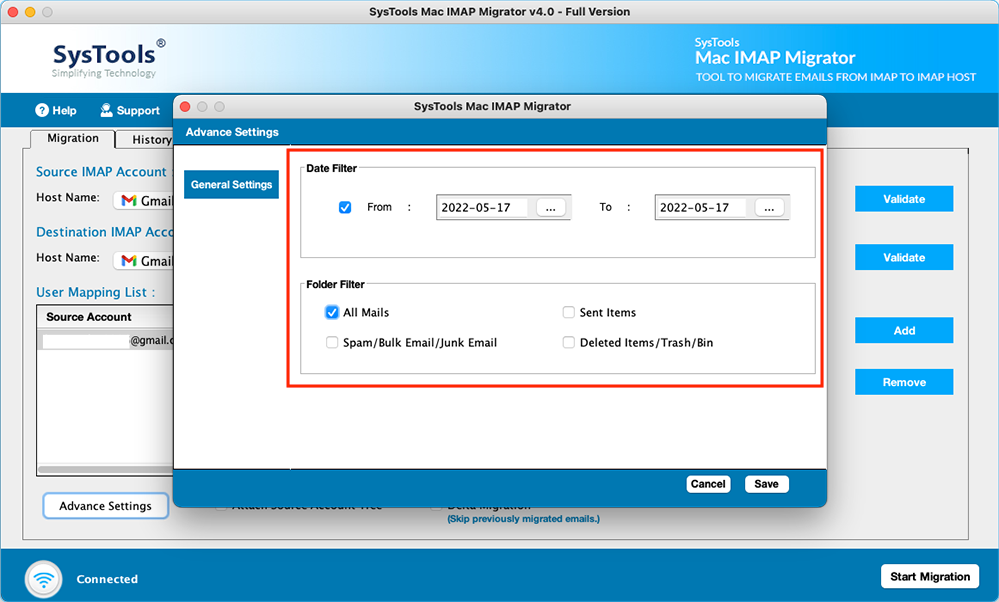Click the Source Account column header

(106, 317)
